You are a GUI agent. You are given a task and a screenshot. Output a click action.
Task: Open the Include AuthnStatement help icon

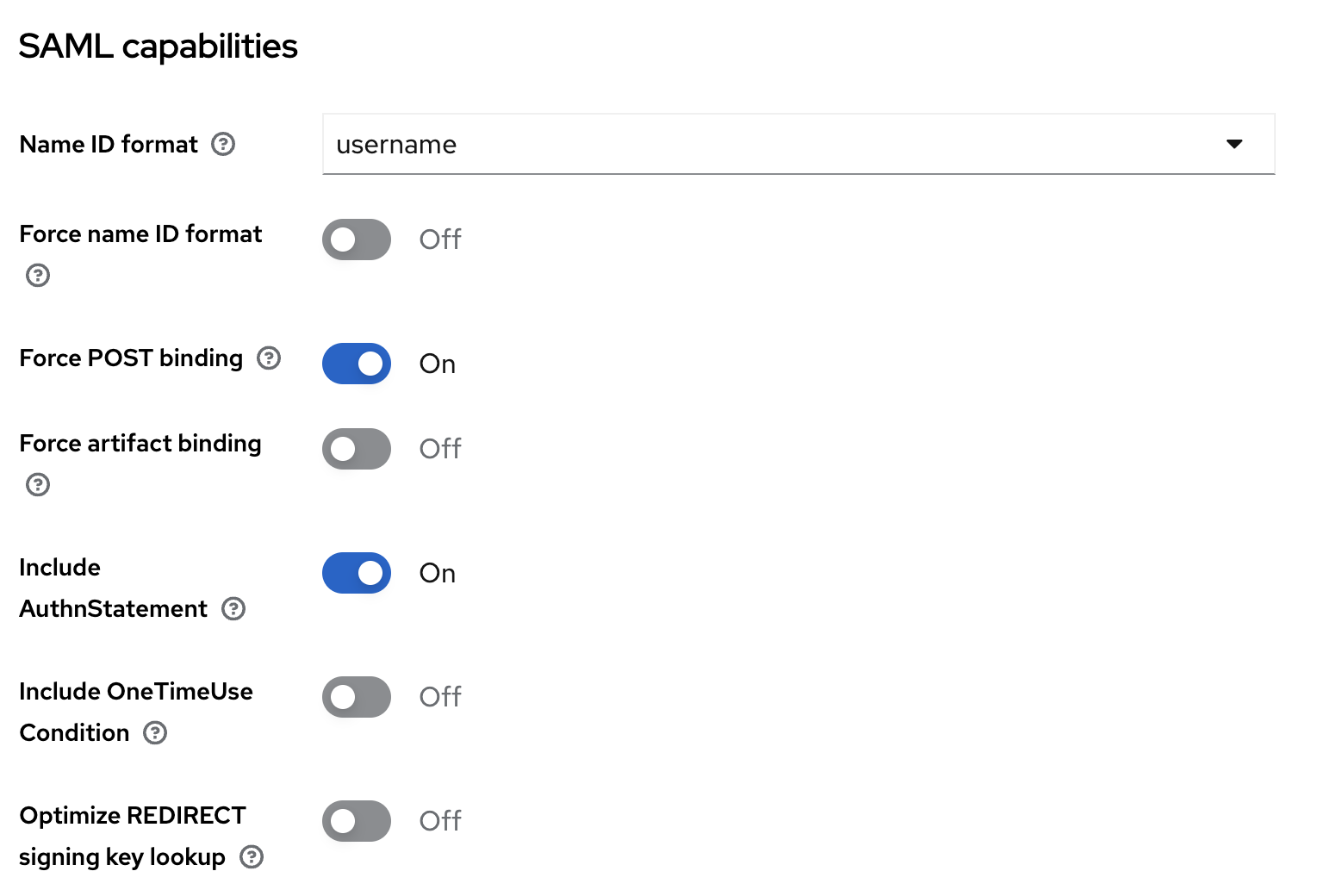pyautogui.click(x=233, y=609)
